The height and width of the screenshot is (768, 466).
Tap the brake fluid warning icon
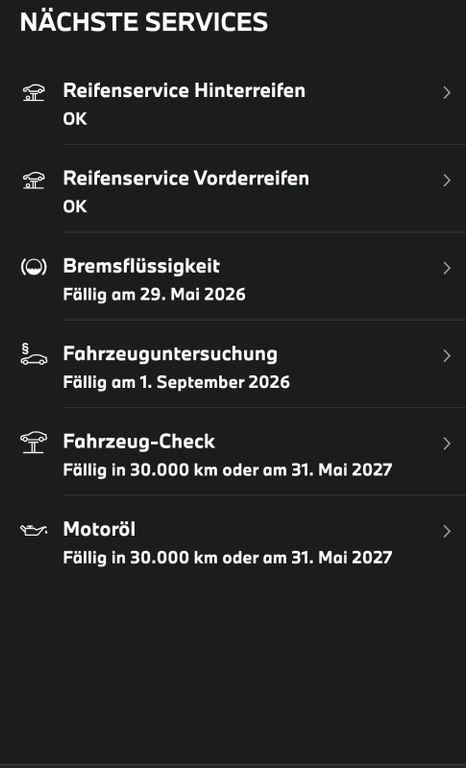[x=34, y=267]
